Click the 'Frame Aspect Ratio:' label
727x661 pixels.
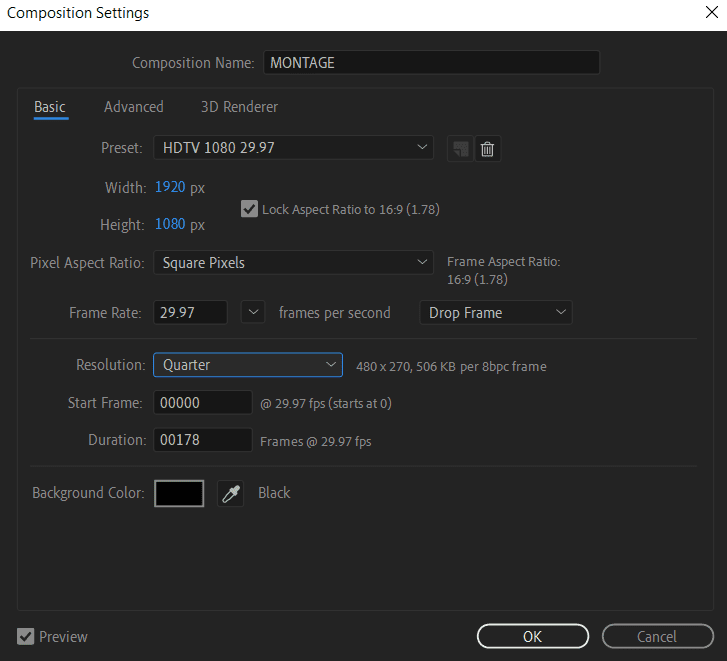(x=504, y=262)
